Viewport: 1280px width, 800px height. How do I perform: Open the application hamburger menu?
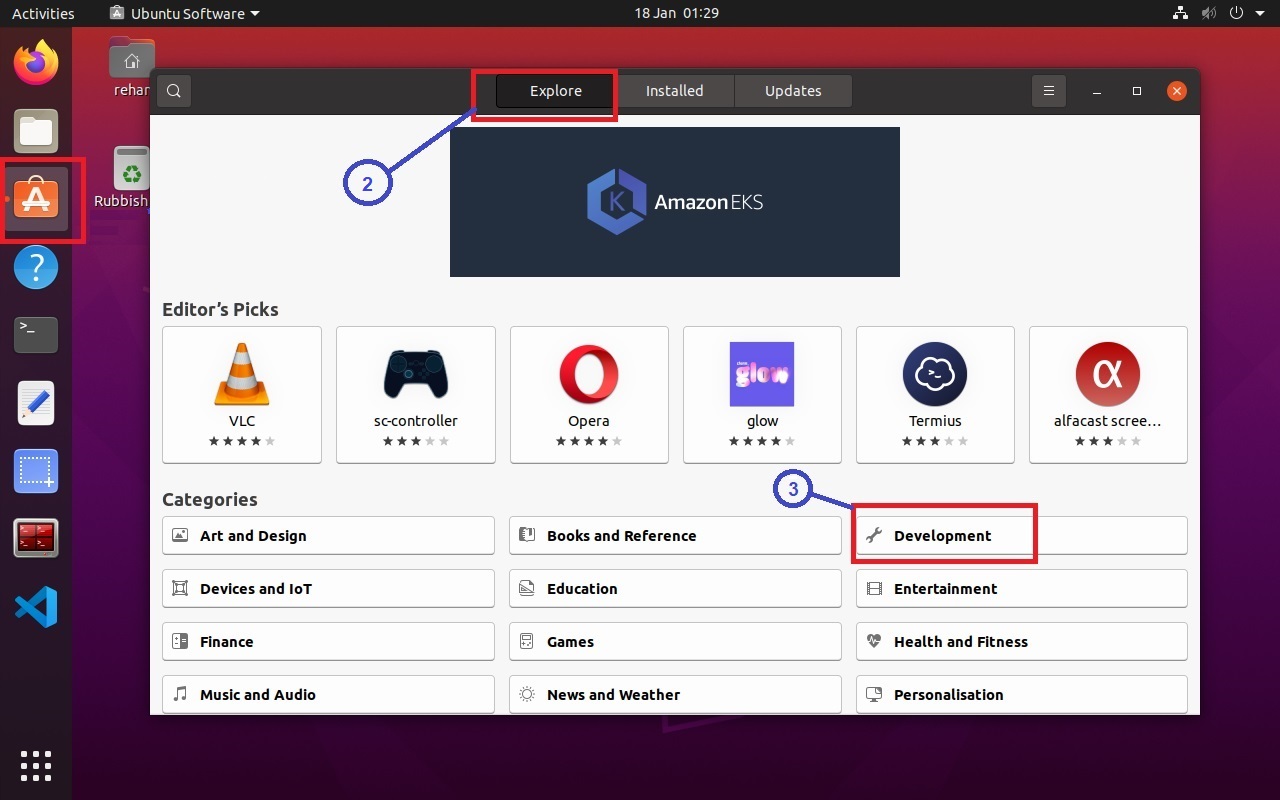[1048, 91]
